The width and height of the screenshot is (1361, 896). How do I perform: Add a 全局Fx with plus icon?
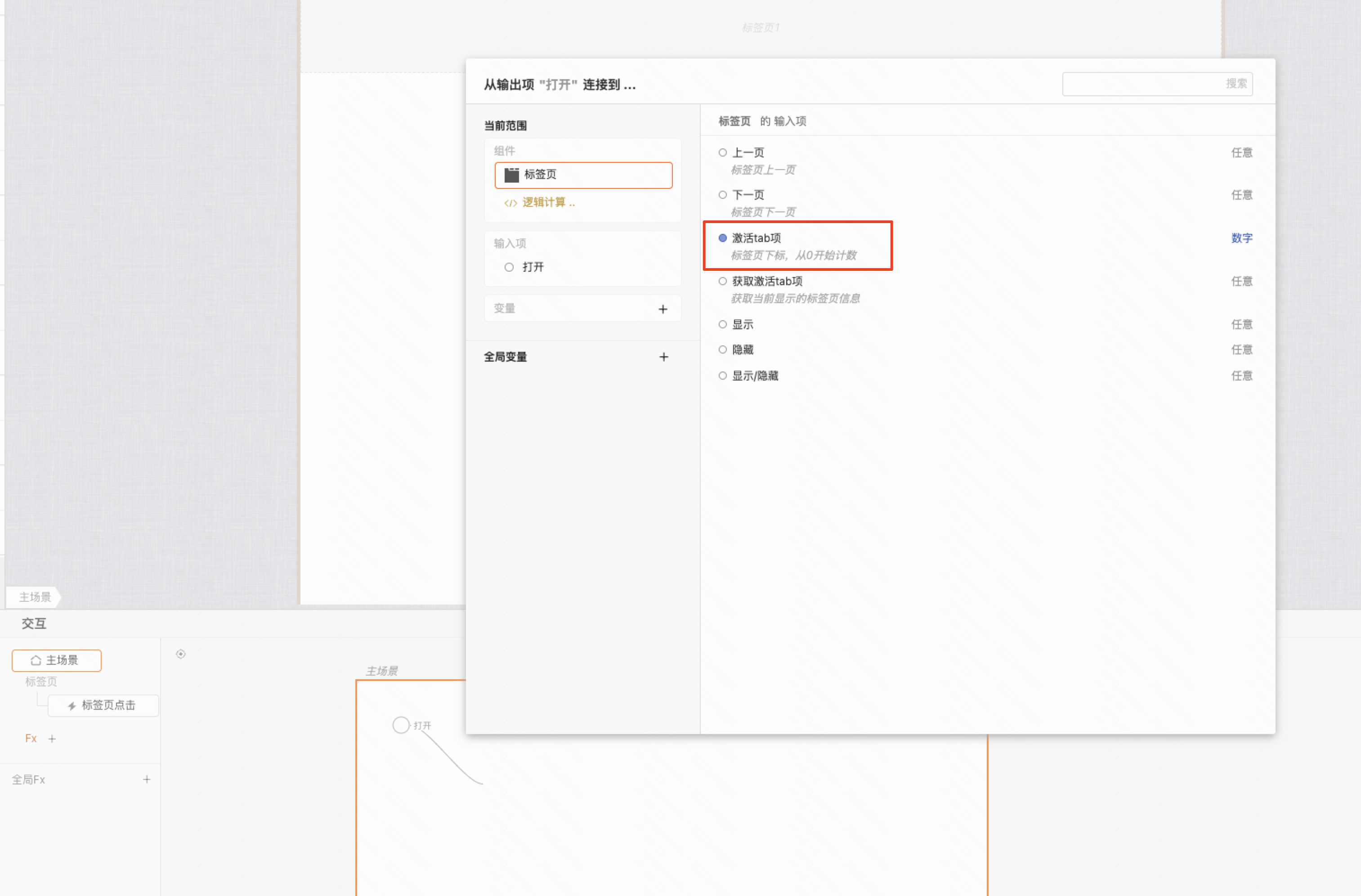coord(147,780)
